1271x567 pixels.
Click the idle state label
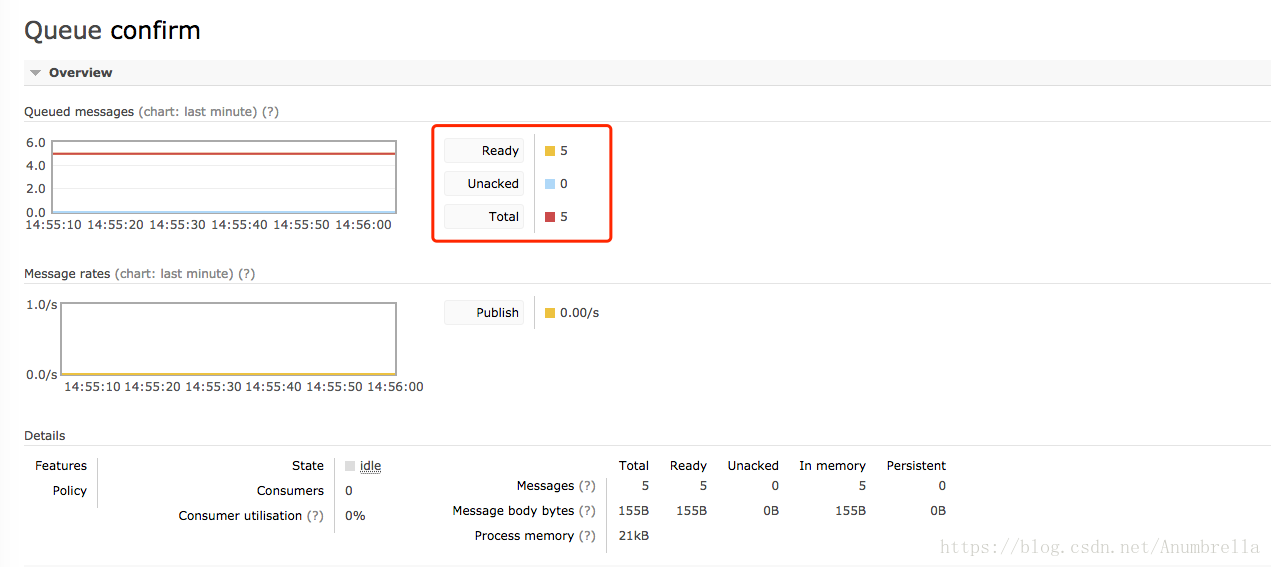(x=370, y=466)
